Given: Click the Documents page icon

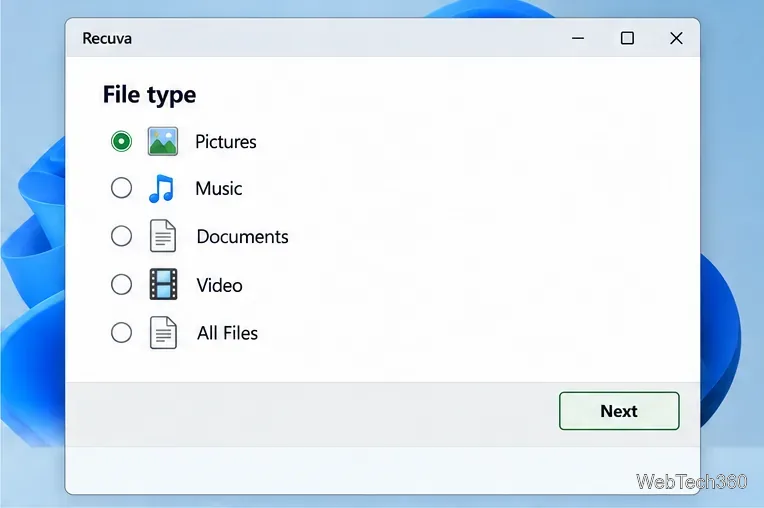Looking at the screenshot, I should (163, 236).
